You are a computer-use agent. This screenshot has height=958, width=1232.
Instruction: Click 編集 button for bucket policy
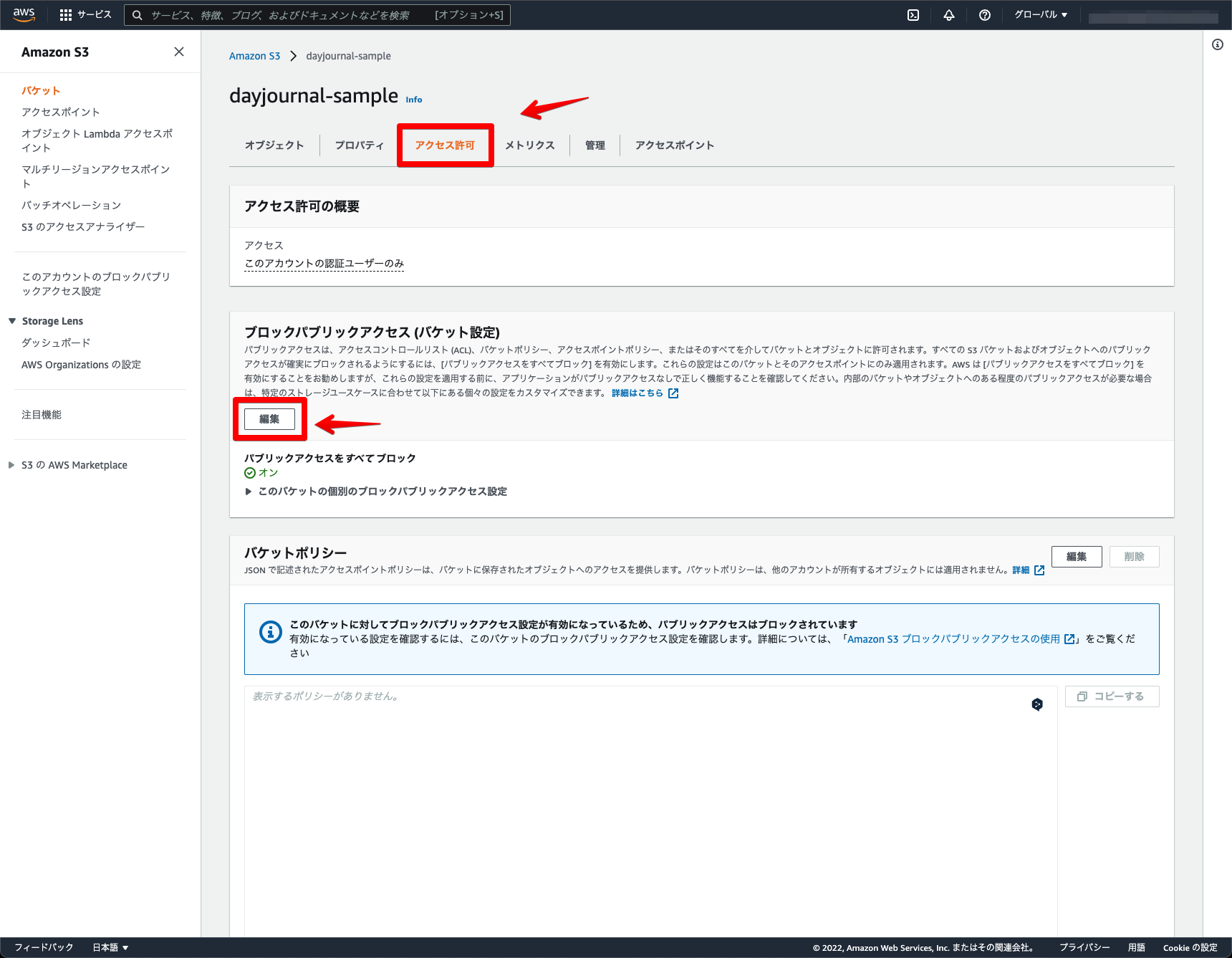[x=1077, y=557]
